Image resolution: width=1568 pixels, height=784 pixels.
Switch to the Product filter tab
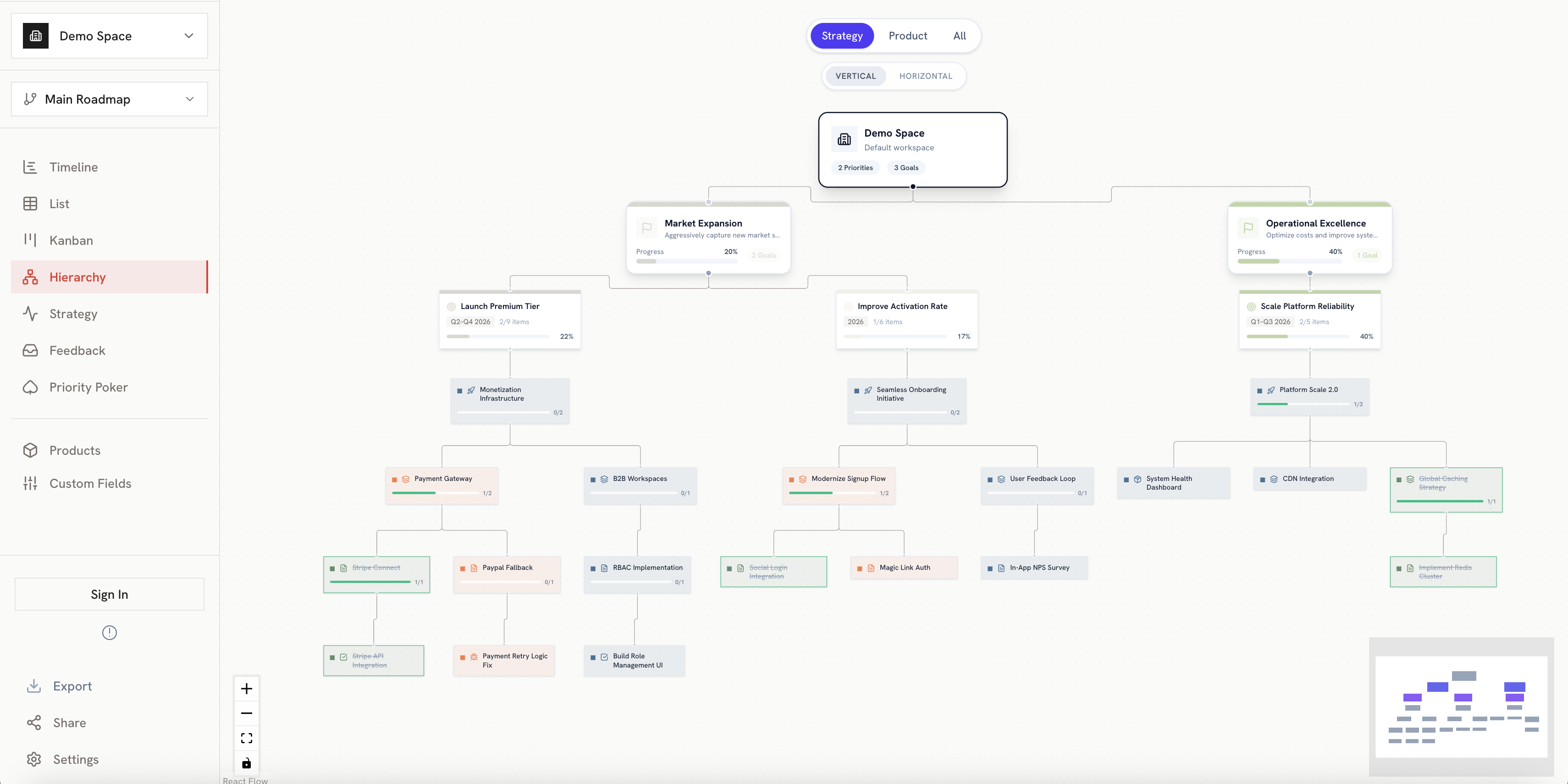(x=908, y=35)
